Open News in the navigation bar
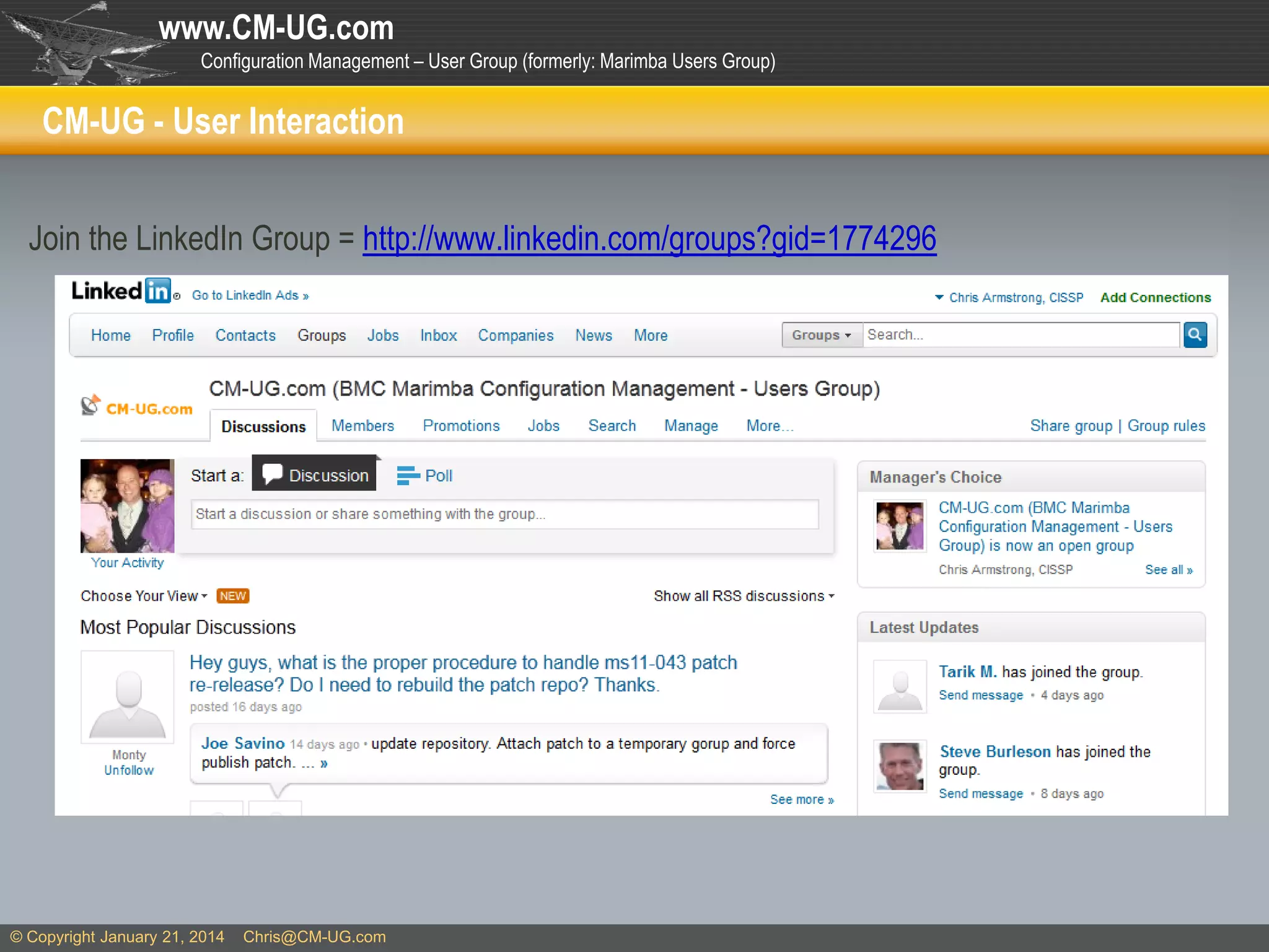1269x952 pixels. (594, 335)
